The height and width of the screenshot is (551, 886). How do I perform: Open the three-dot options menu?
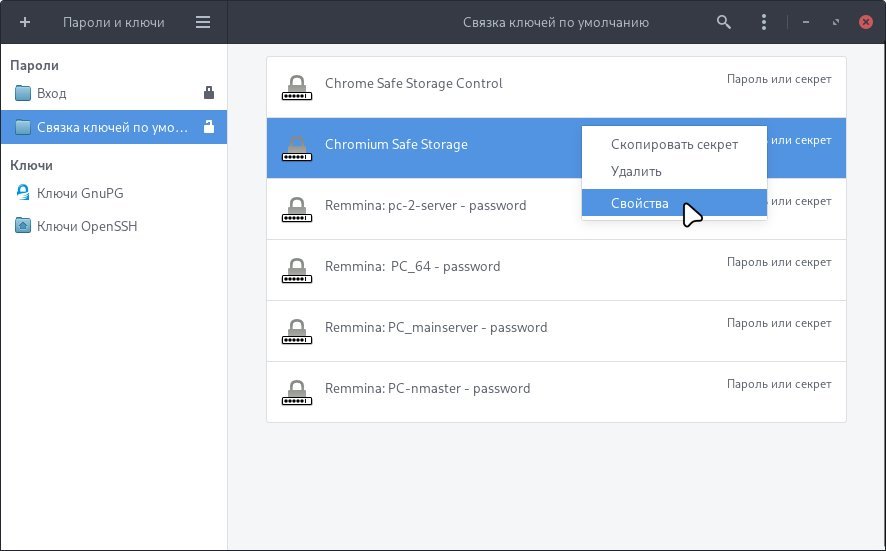[x=764, y=22]
